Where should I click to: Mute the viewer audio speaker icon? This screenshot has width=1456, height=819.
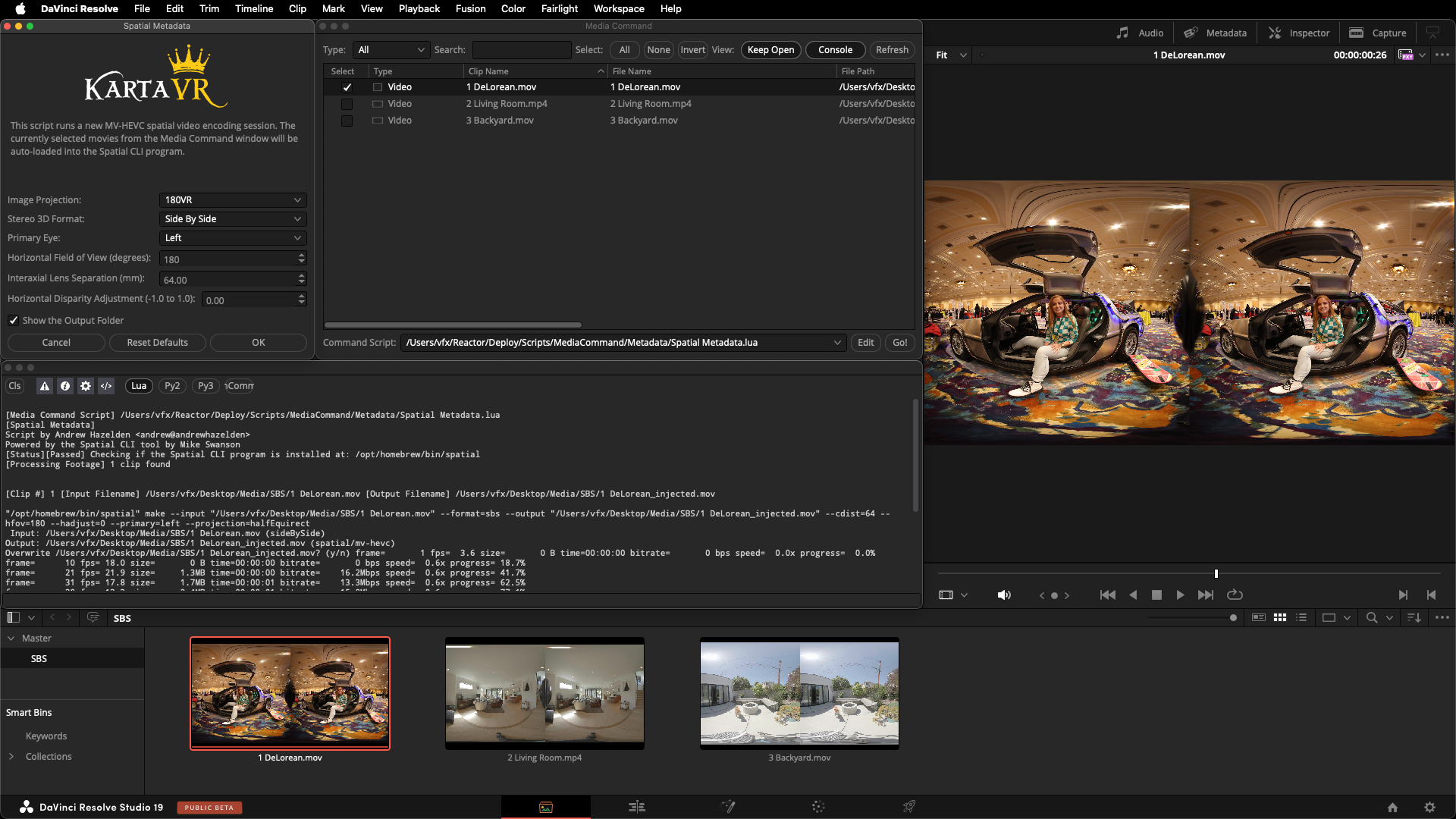(1004, 595)
